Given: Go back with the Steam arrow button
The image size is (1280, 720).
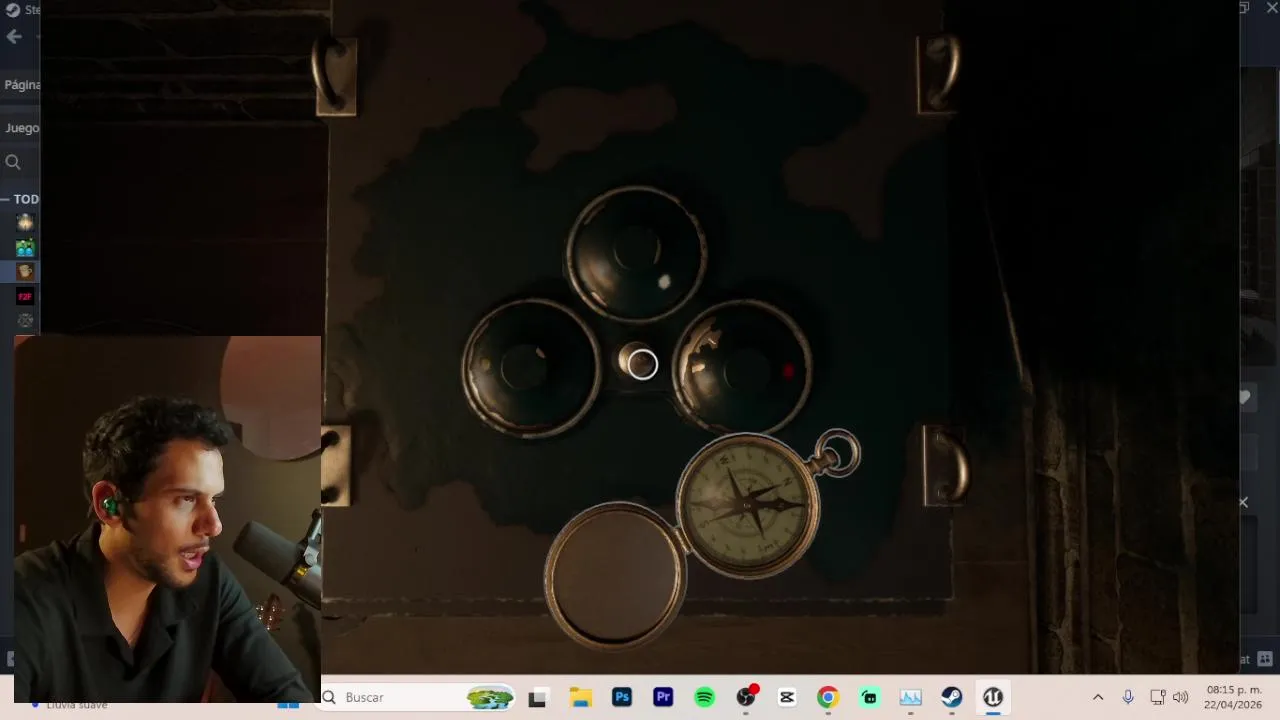Looking at the screenshot, I should (13, 37).
